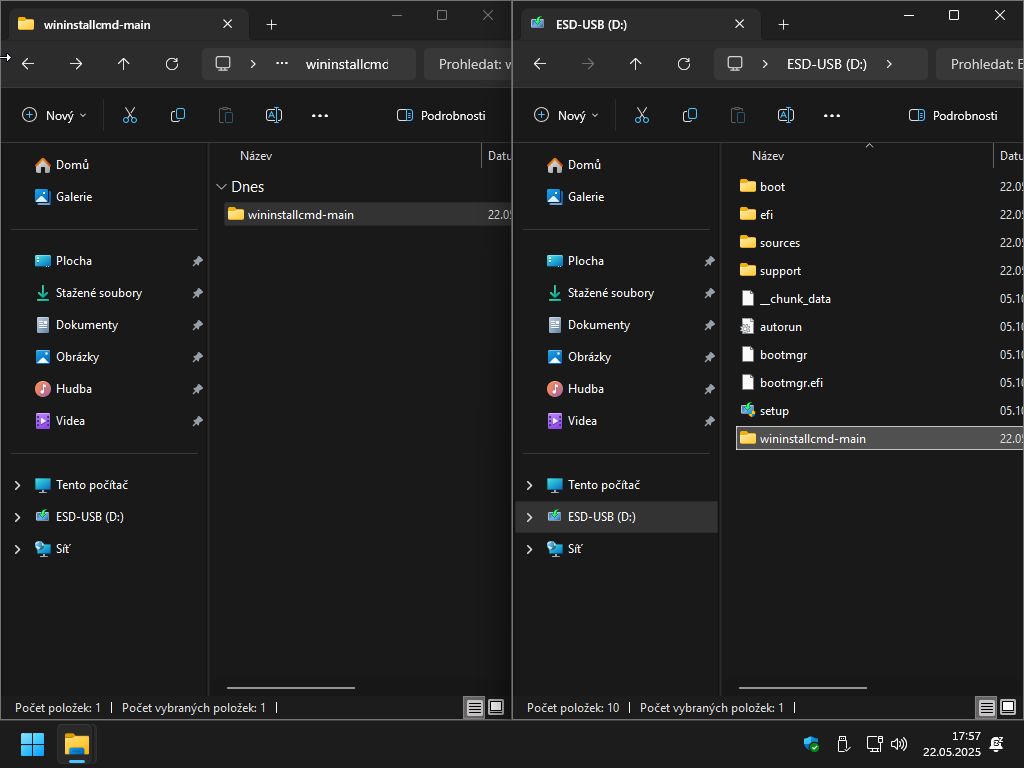Open Windows Start menu
The height and width of the screenshot is (768, 1024).
tap(33, 744)
